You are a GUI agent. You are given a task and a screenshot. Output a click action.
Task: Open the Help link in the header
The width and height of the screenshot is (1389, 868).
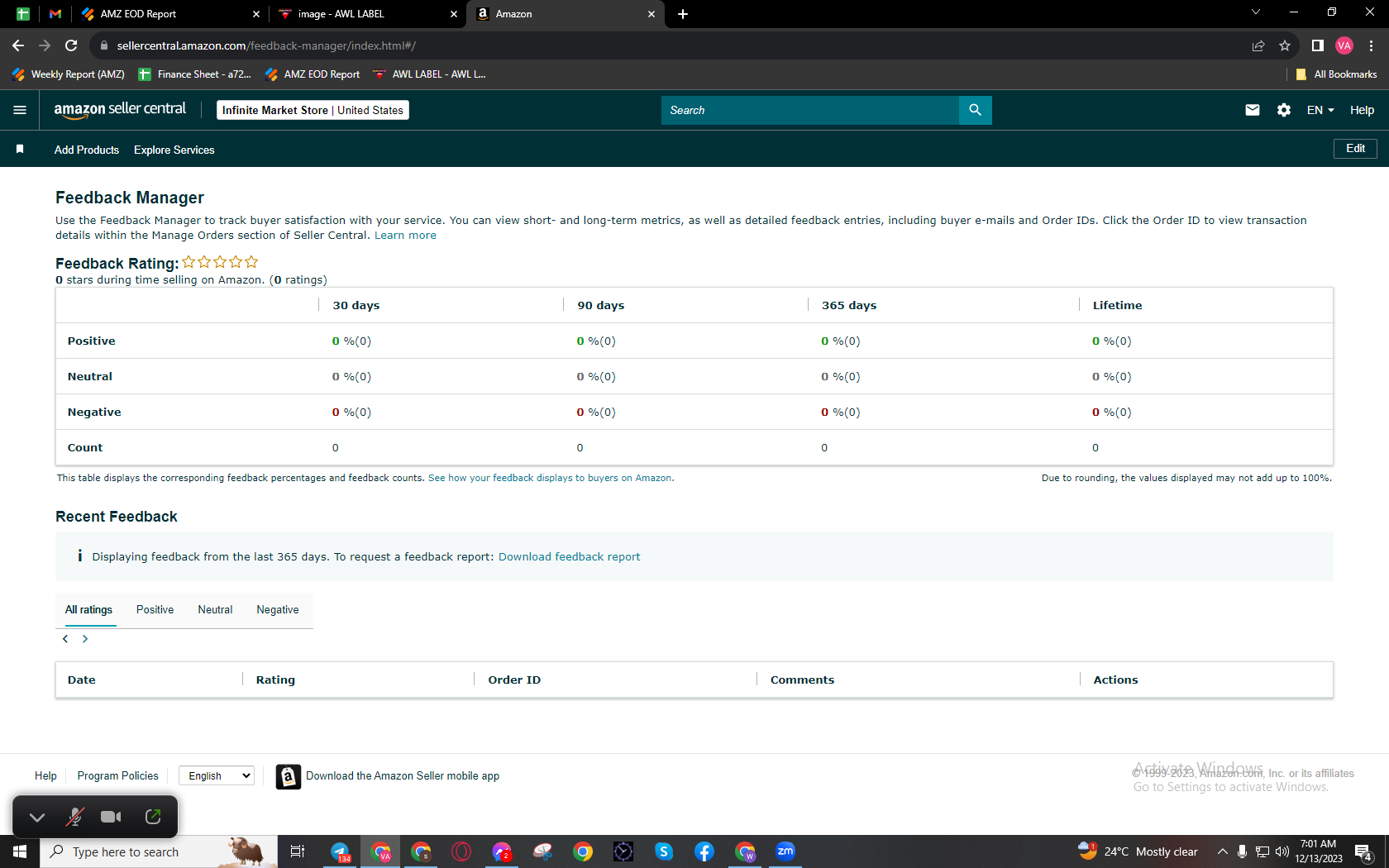(x=1363, y=110)
